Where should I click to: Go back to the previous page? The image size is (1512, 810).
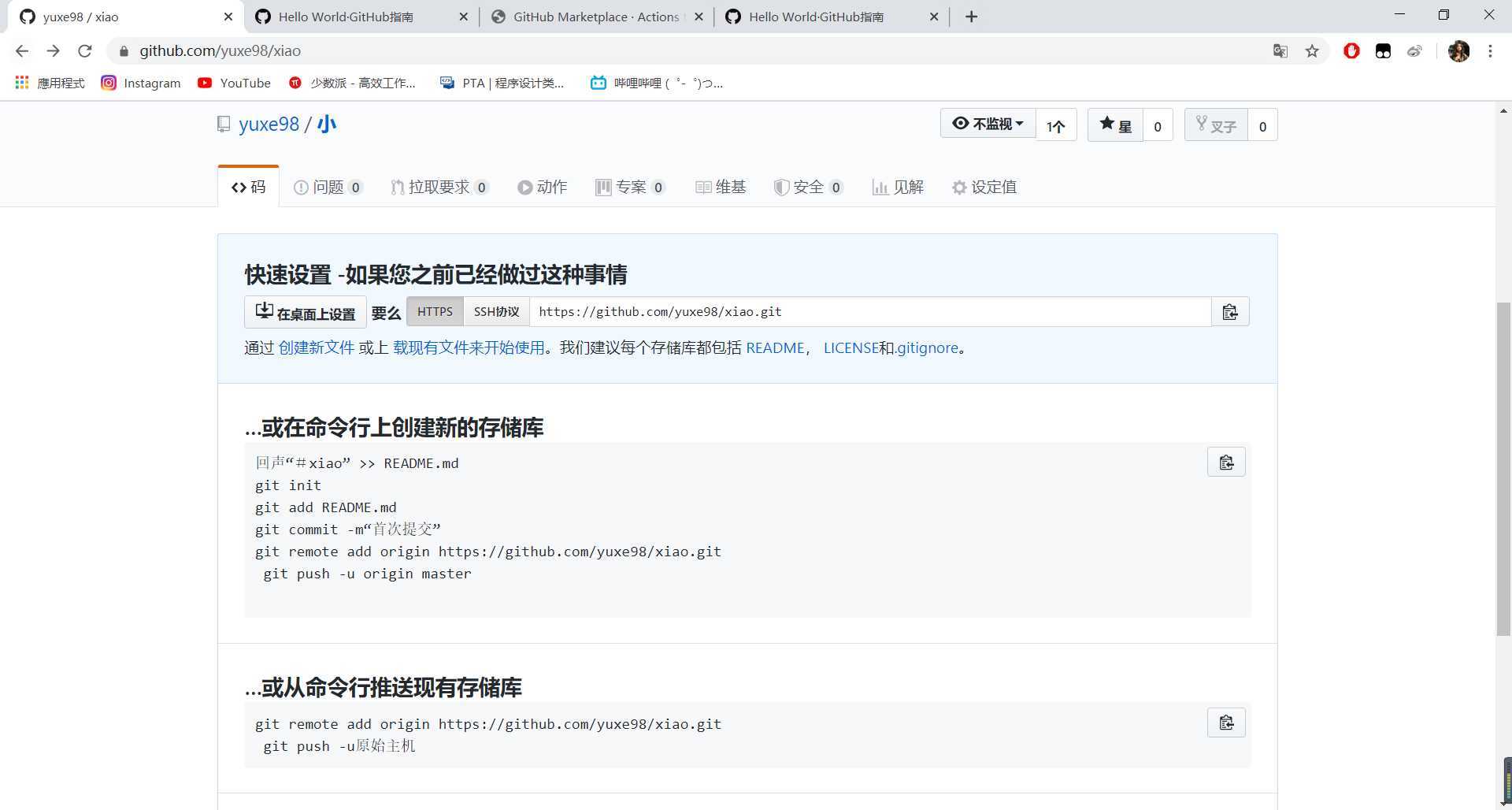click(x=22, y=51)
